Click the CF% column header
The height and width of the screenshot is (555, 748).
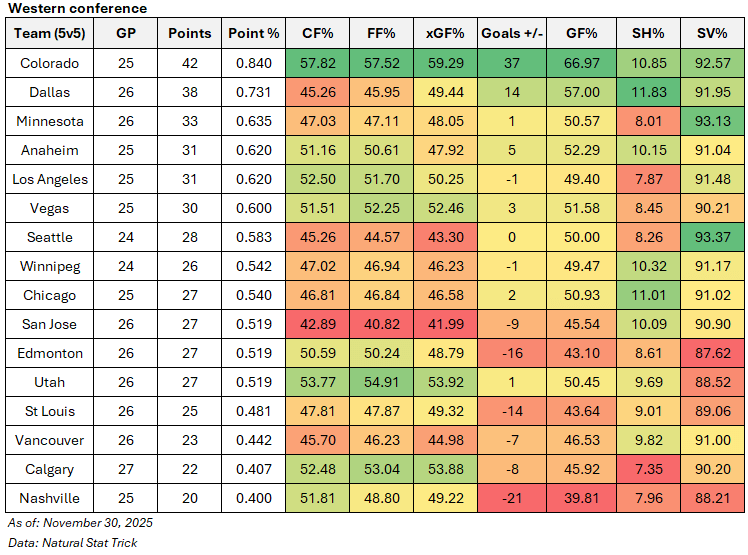318,33
